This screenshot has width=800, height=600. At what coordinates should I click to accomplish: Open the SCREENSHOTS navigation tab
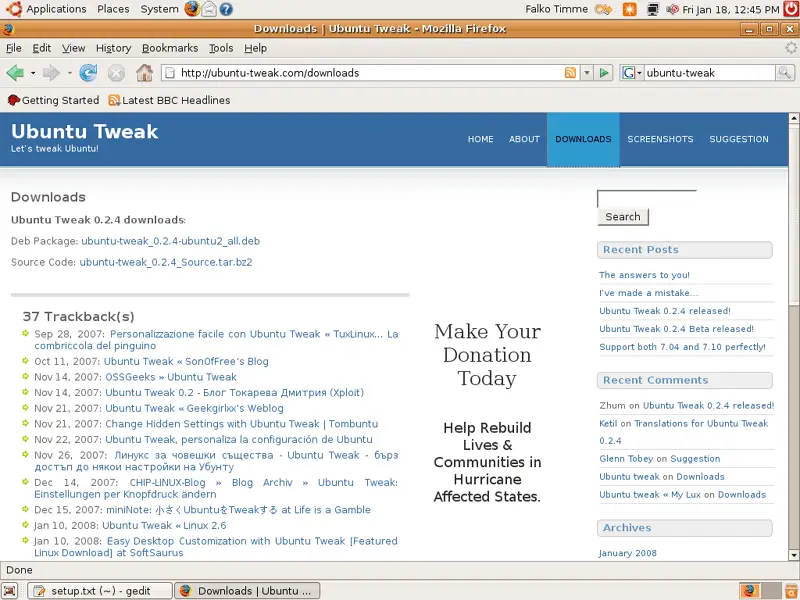click(x=660, y=139)
